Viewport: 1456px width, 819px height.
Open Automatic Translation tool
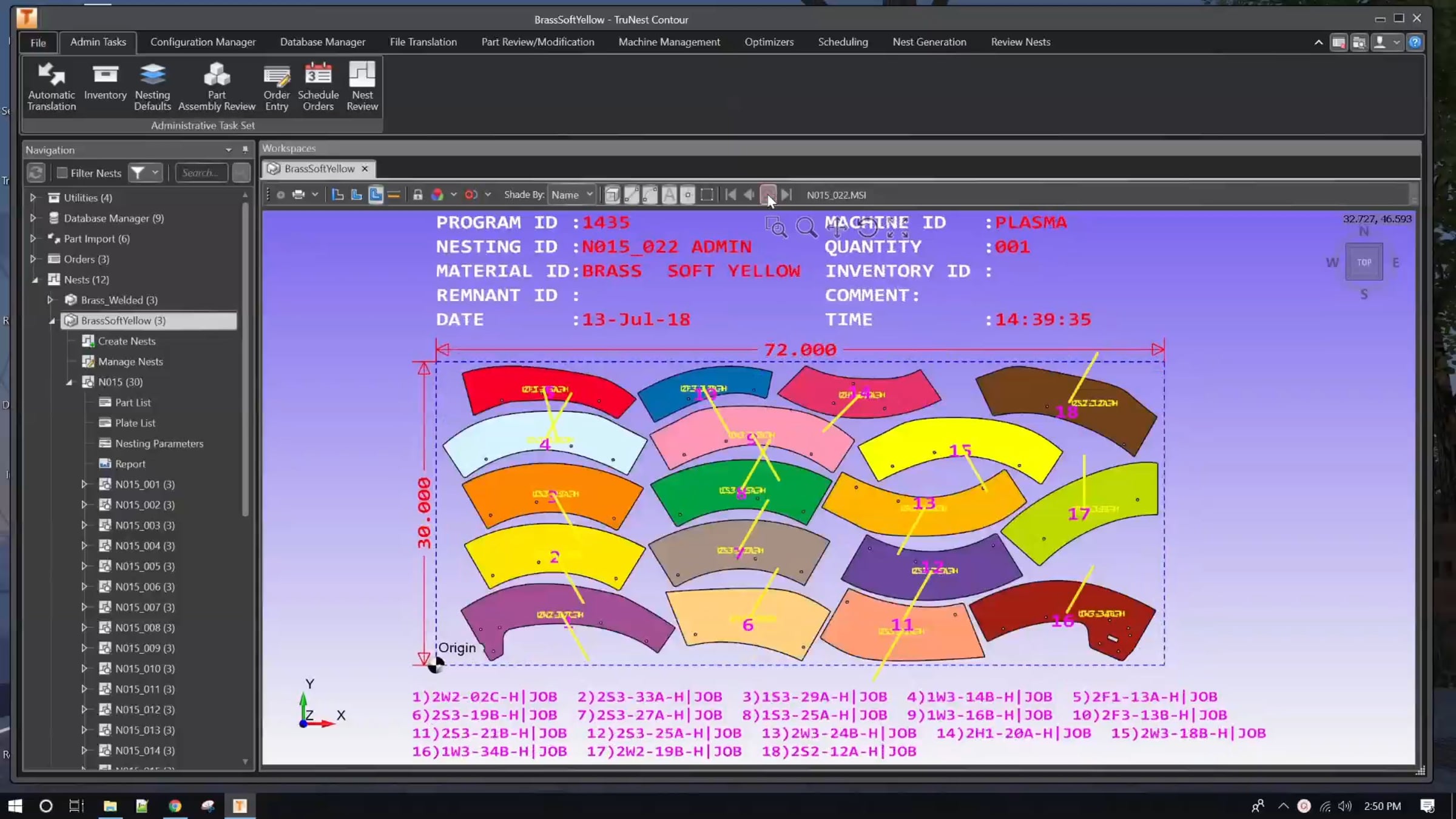pyautogui.click(x=52, y=86)
